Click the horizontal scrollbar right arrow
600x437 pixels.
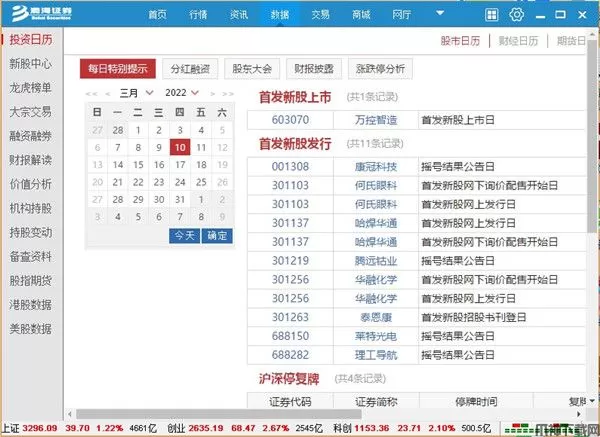579,414
